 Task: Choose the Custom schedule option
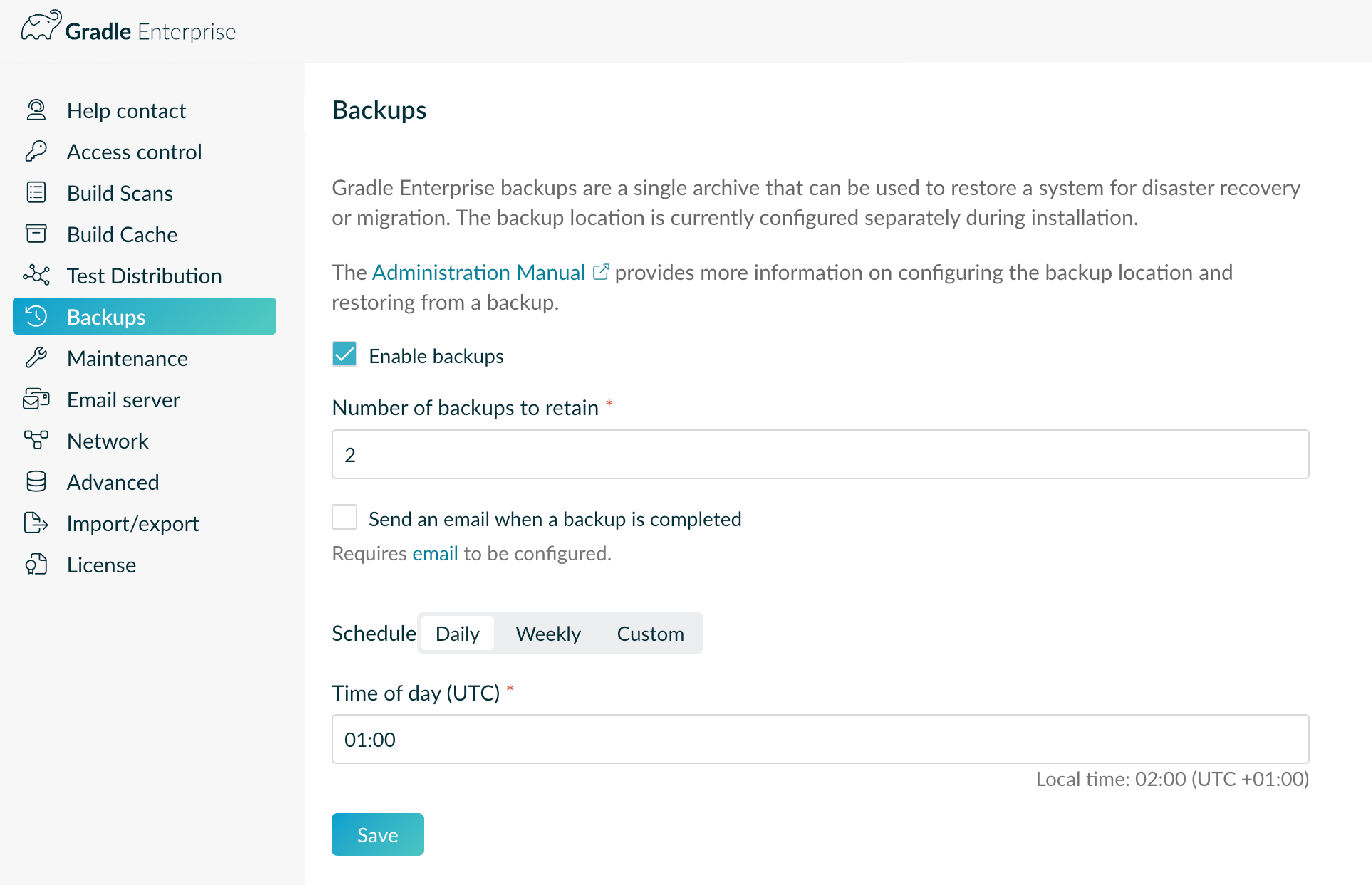click(650, 633)
